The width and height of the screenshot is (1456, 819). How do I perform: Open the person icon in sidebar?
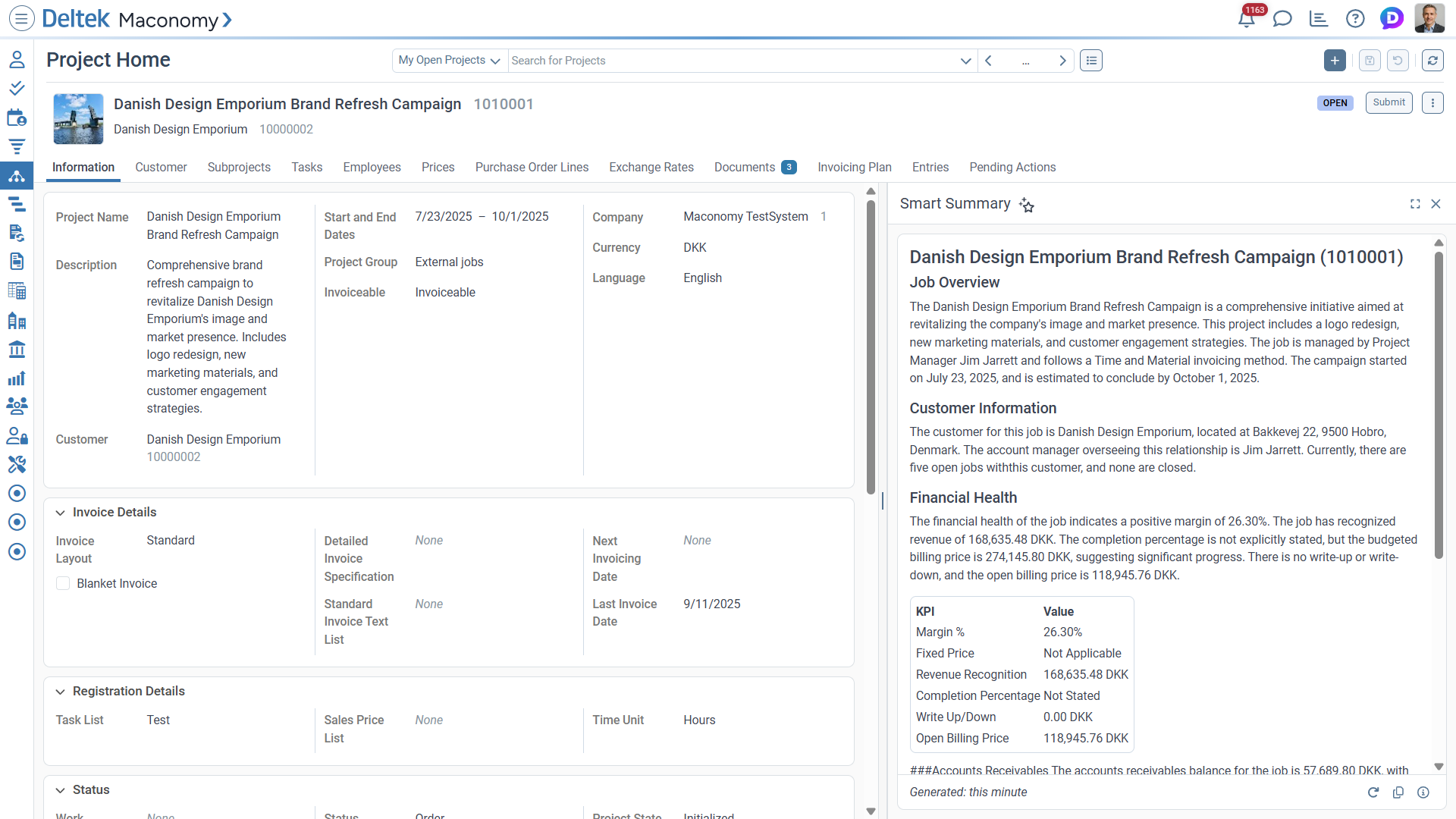click(17, 59)
